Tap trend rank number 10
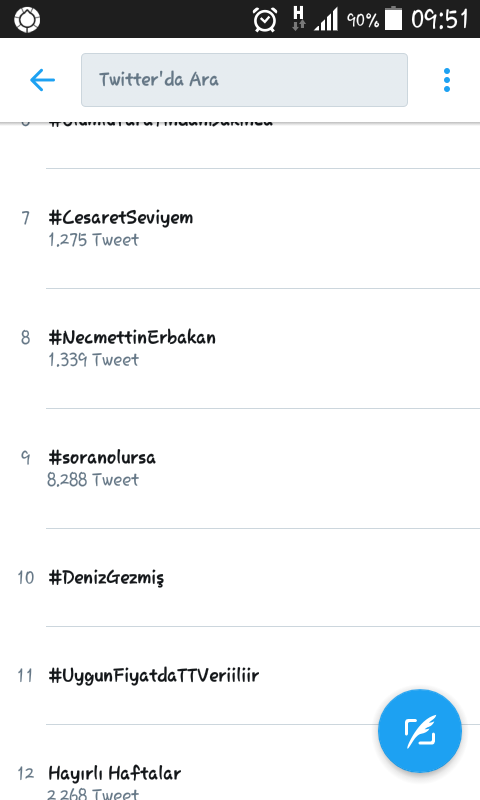480x800 pixels. [26, 578]
